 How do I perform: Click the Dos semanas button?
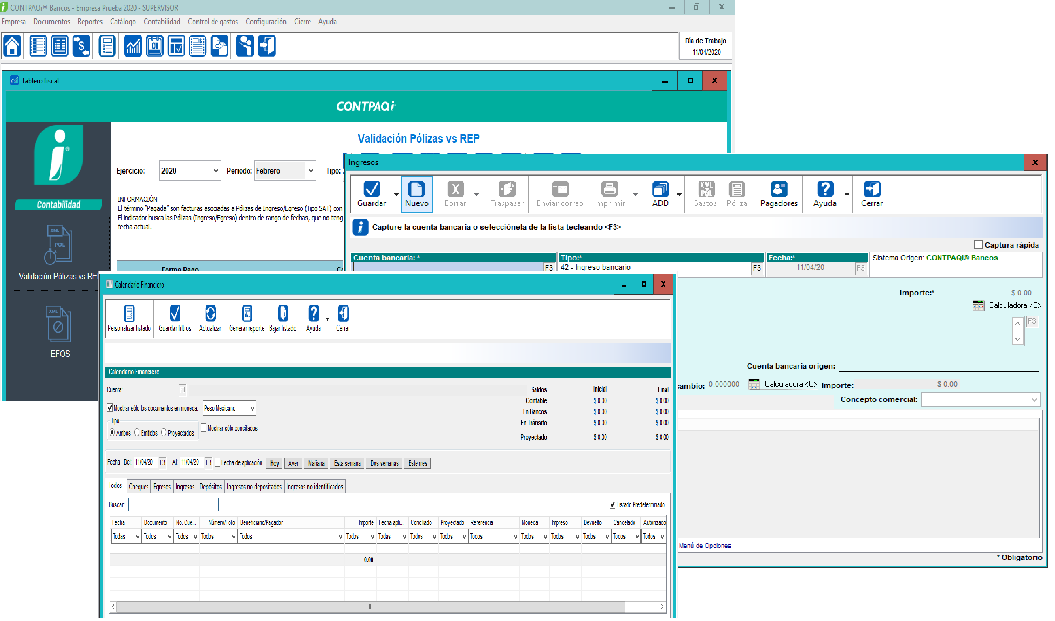tap(384, 464)
